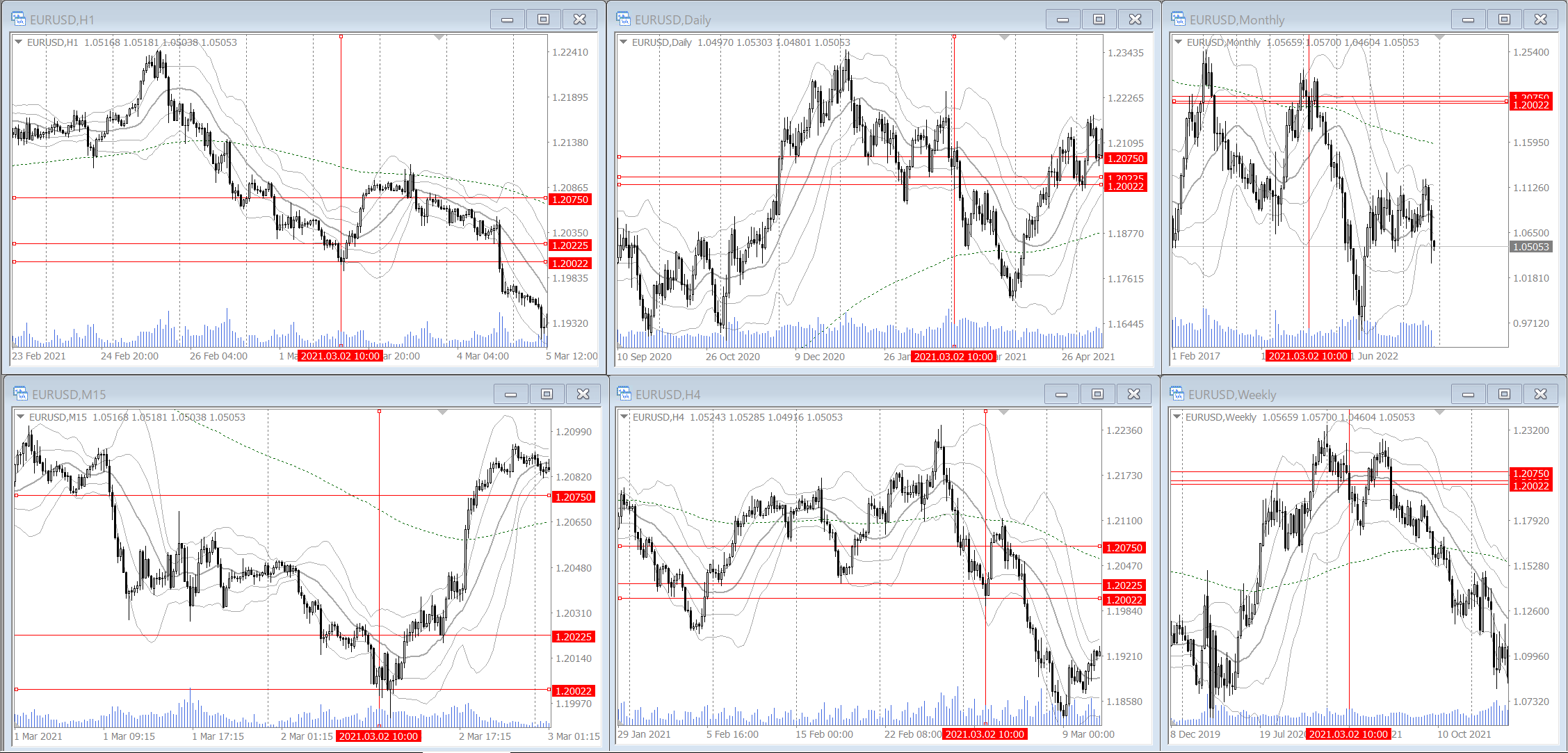Click the chart shift marker in M15 chart
The width and height of the screenshot is (1568, 753).
tap(442, 412)
